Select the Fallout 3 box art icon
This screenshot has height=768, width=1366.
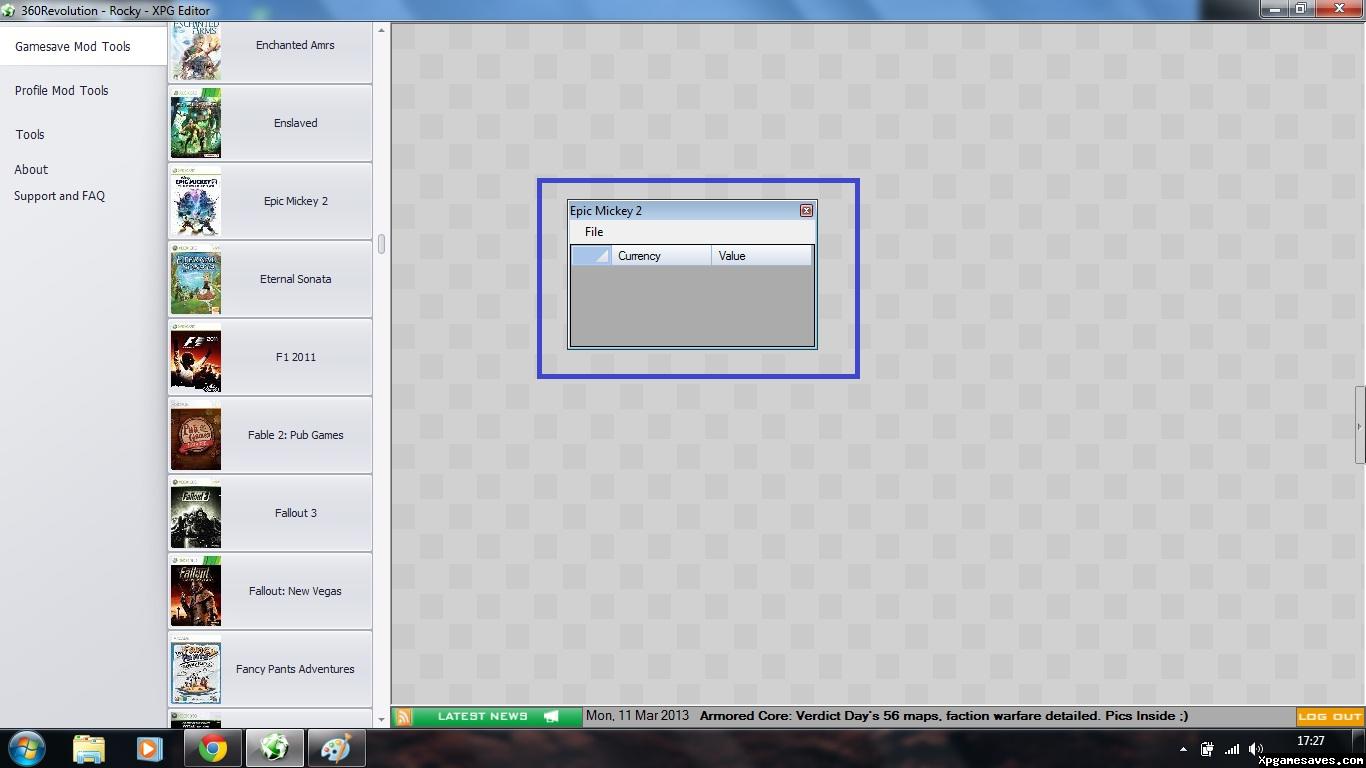coord(196,514)
